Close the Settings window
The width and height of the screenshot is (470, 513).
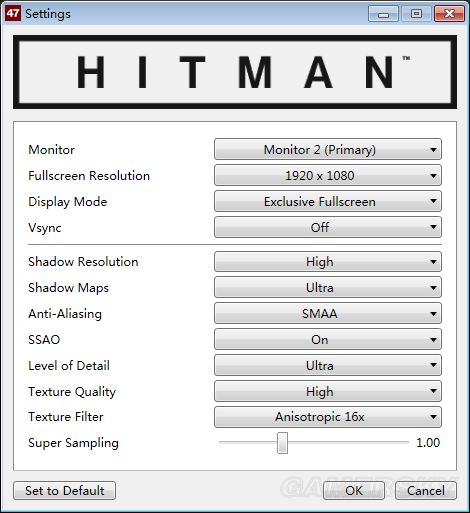[449, 14]
